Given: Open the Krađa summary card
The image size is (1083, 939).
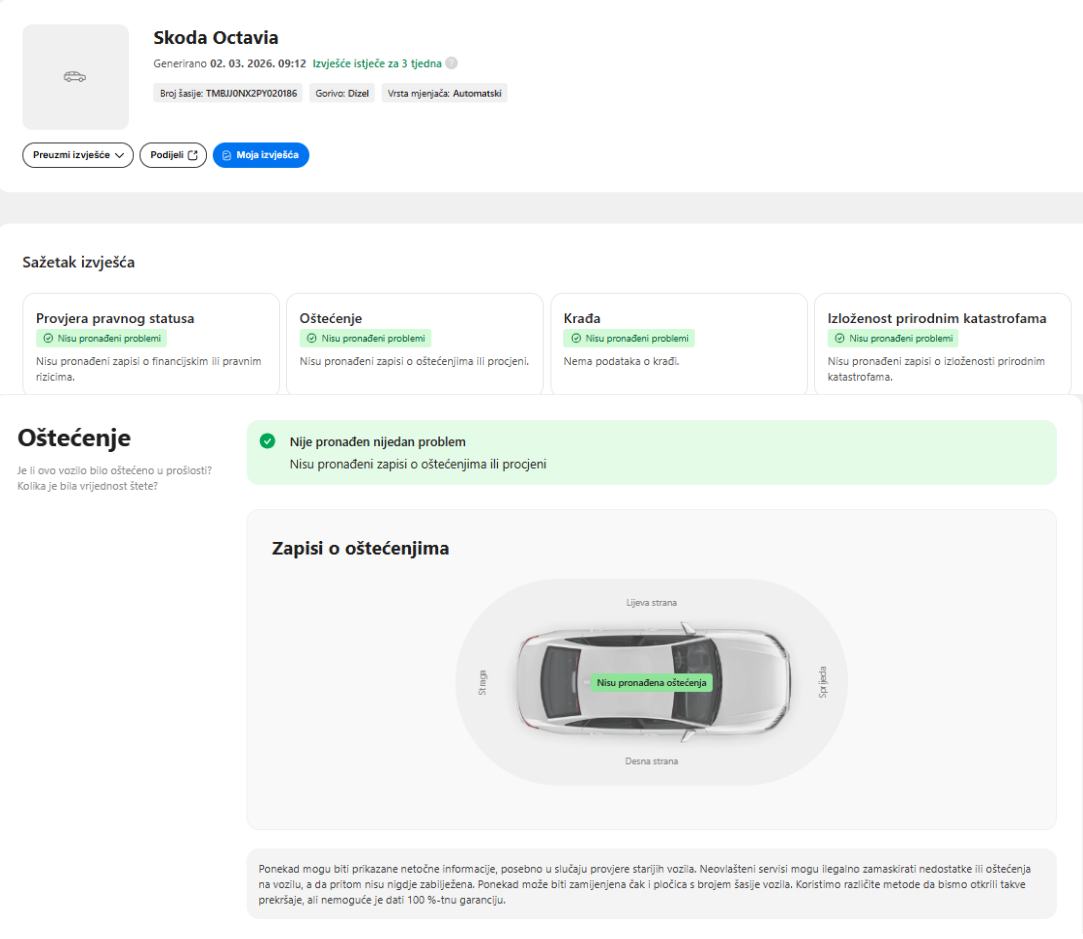Looking at the screenshot, I should tap(679, 343).
